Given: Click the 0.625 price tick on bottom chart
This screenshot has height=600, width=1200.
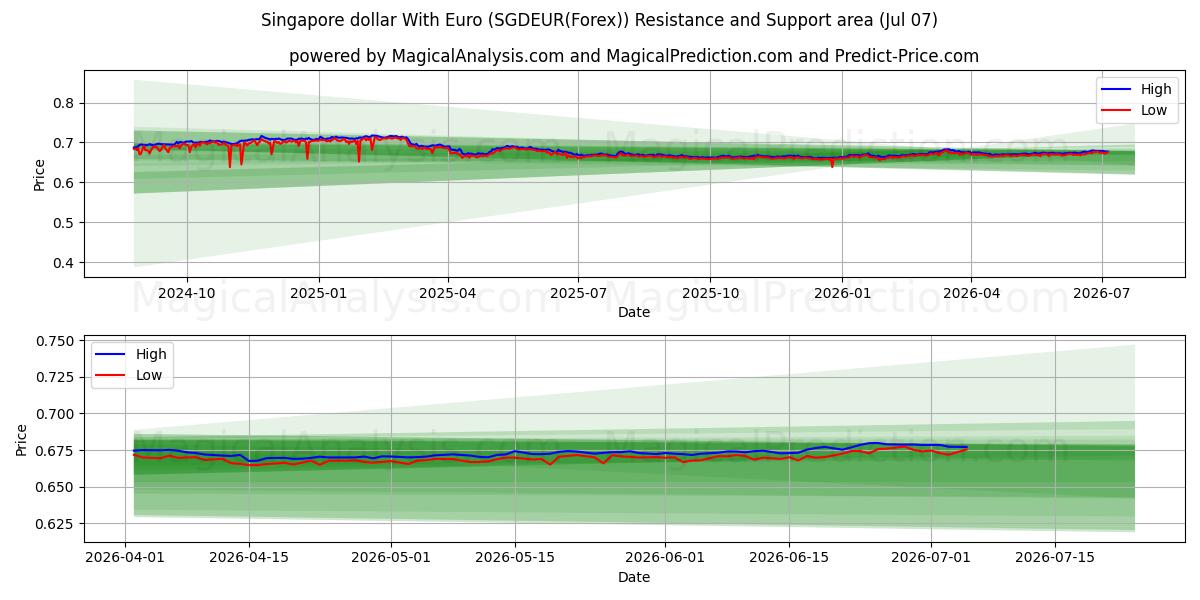Looking at the screenshot, I should point(56,524).
